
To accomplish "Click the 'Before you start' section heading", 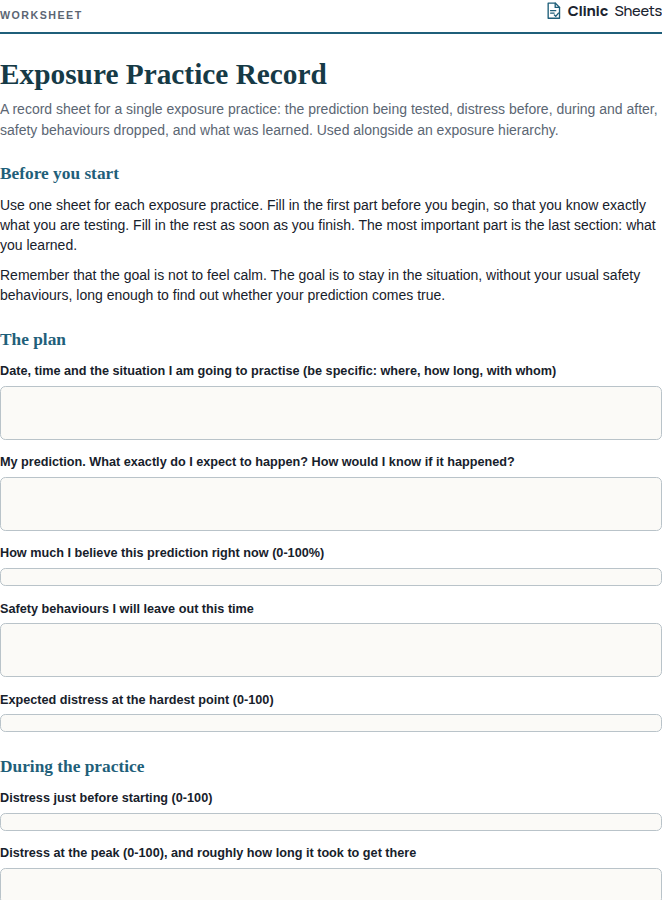I will [x=60, y=173].
